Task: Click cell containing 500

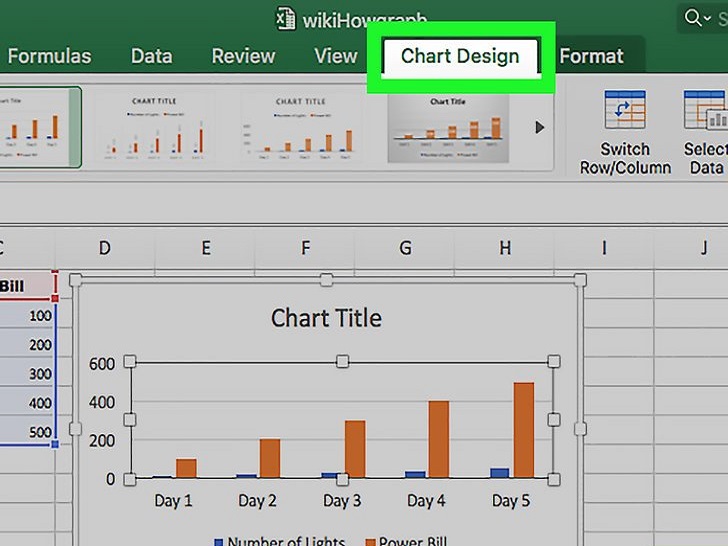Action: point(27,432)
